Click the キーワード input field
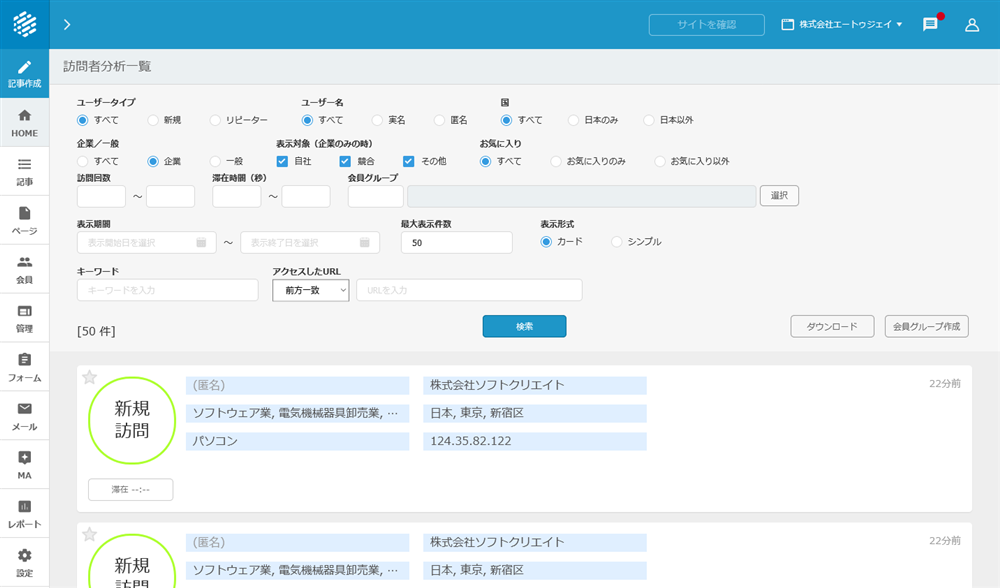The width and height of the screenshot is (1000, 588). (x=168, y=290)
